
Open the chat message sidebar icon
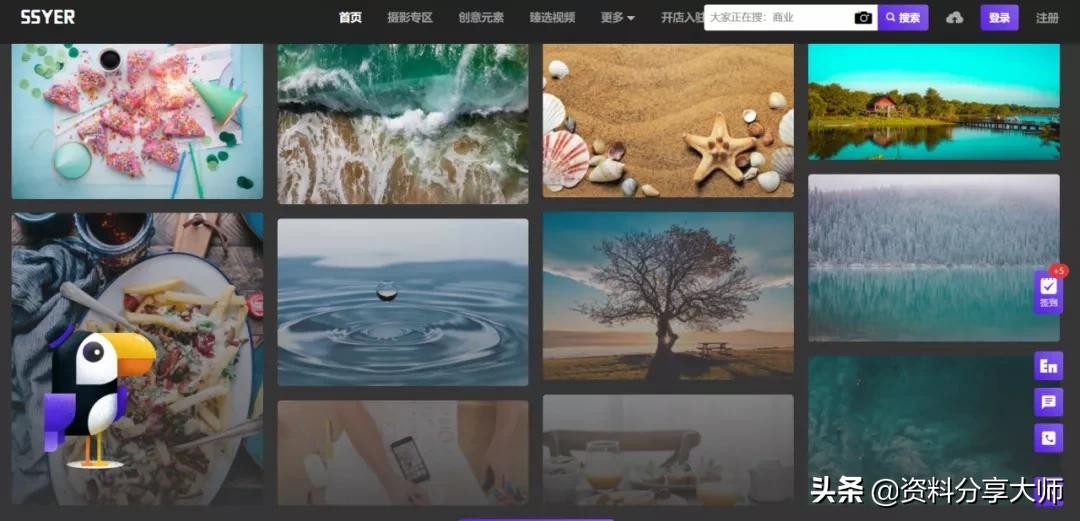click(1048, 402)
